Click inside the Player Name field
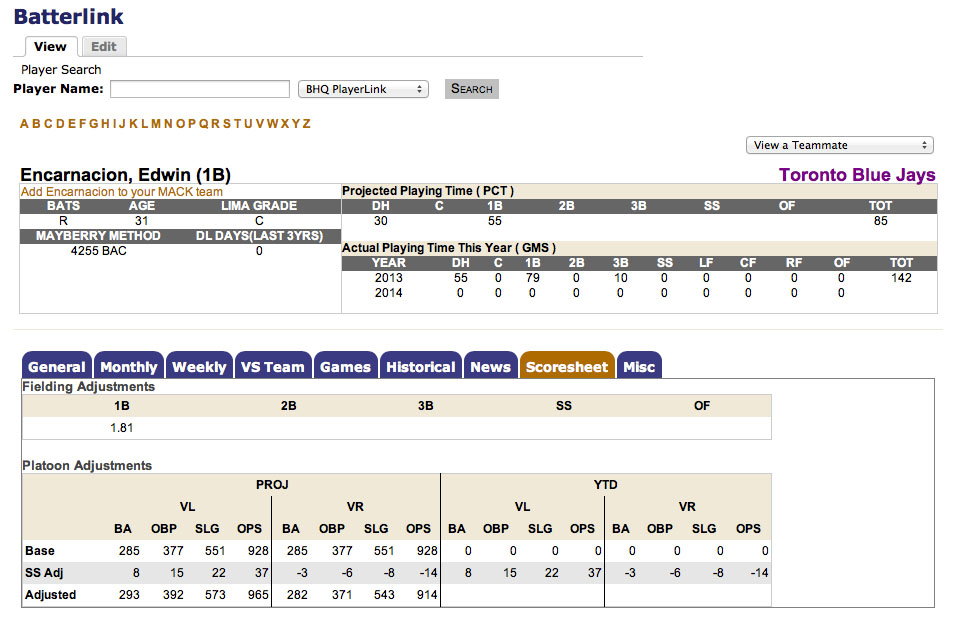Screen dimensions: 953x621 tap(198, 89)
